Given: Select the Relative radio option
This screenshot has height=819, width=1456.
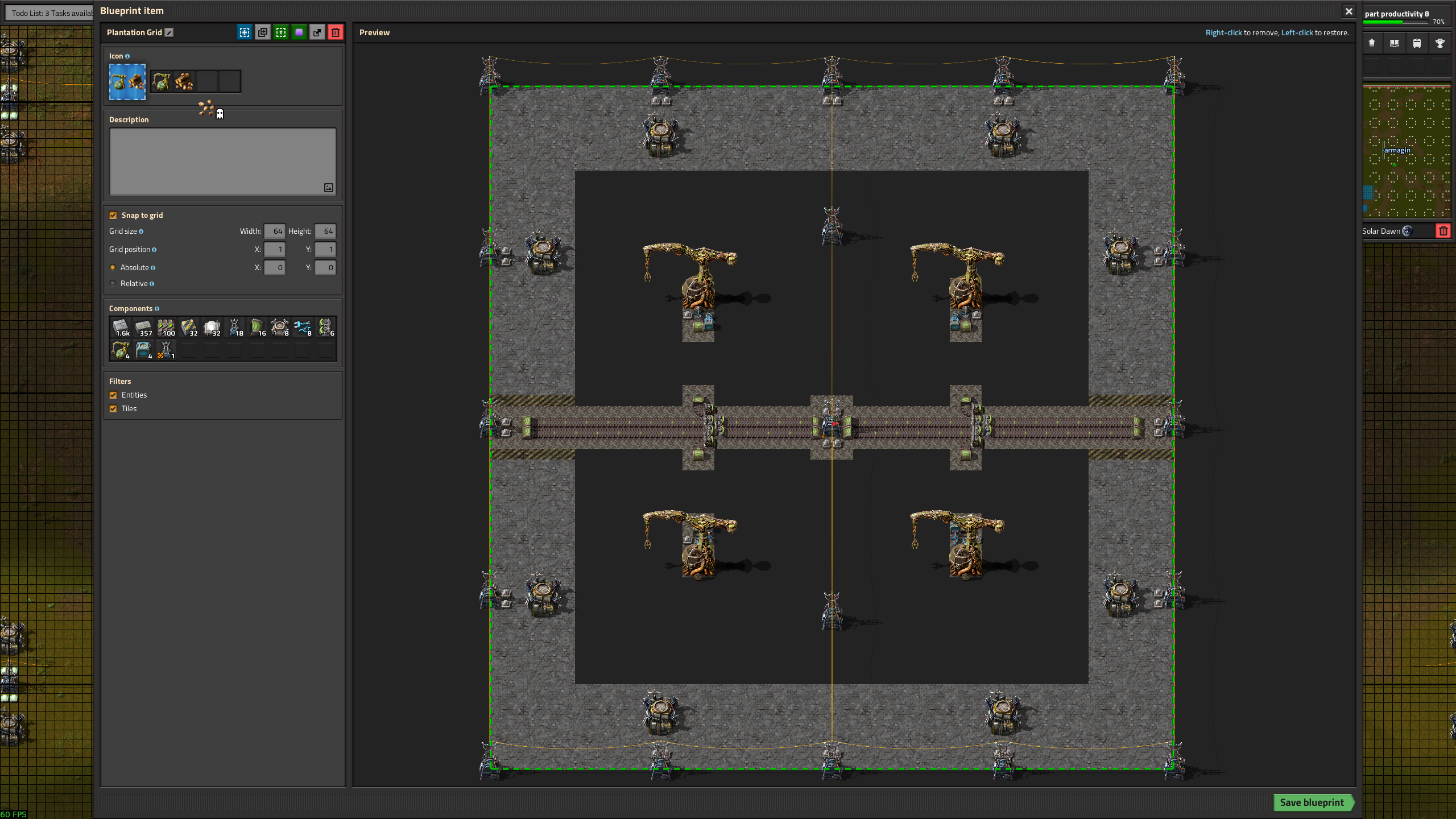Looking at the screenshot, I should 113,284.
